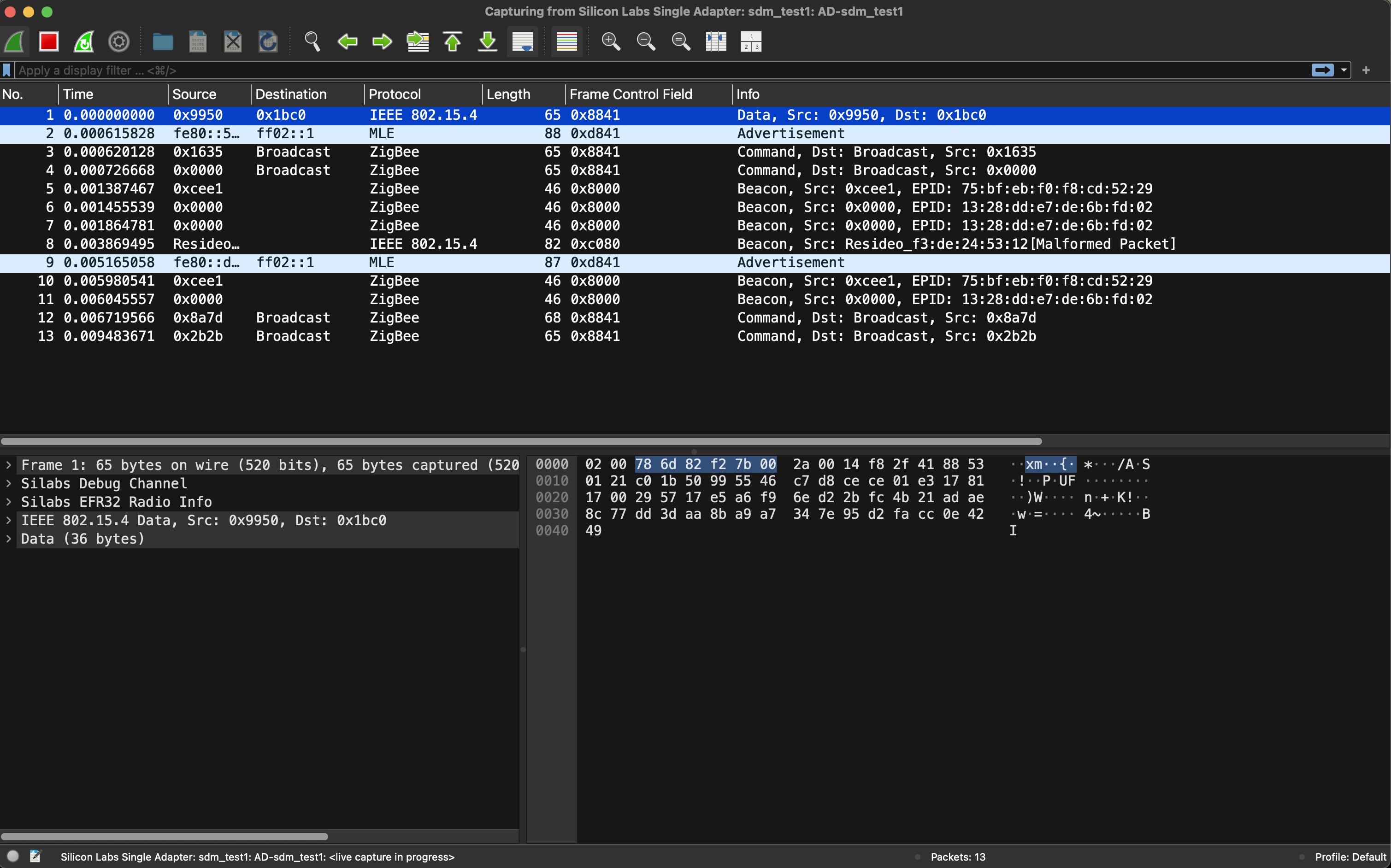Open the display filter history dropdown
1391x868 pixels.
tap(1344, 70)
